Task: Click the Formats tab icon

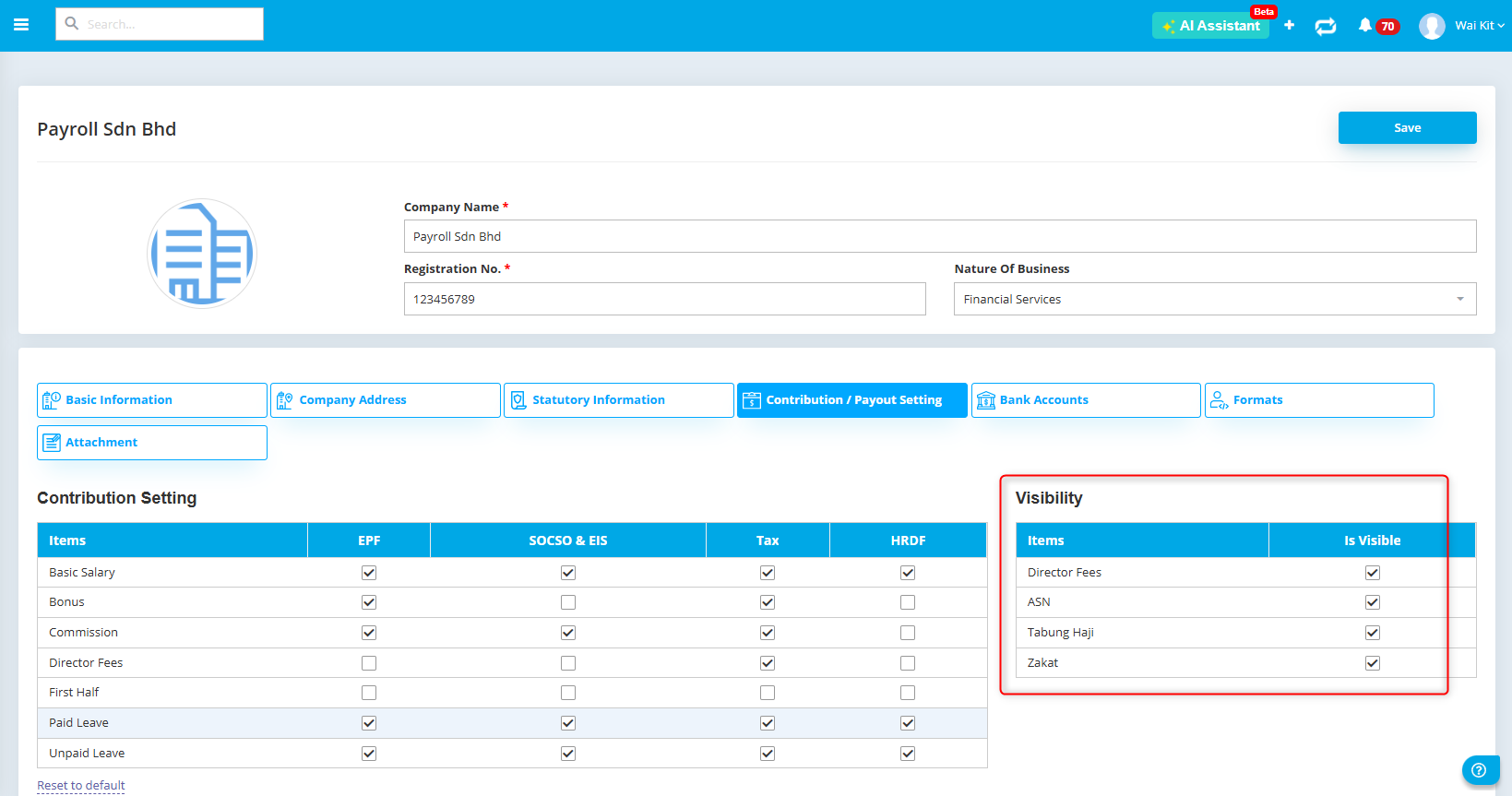Action: (x=1219, y=400)
